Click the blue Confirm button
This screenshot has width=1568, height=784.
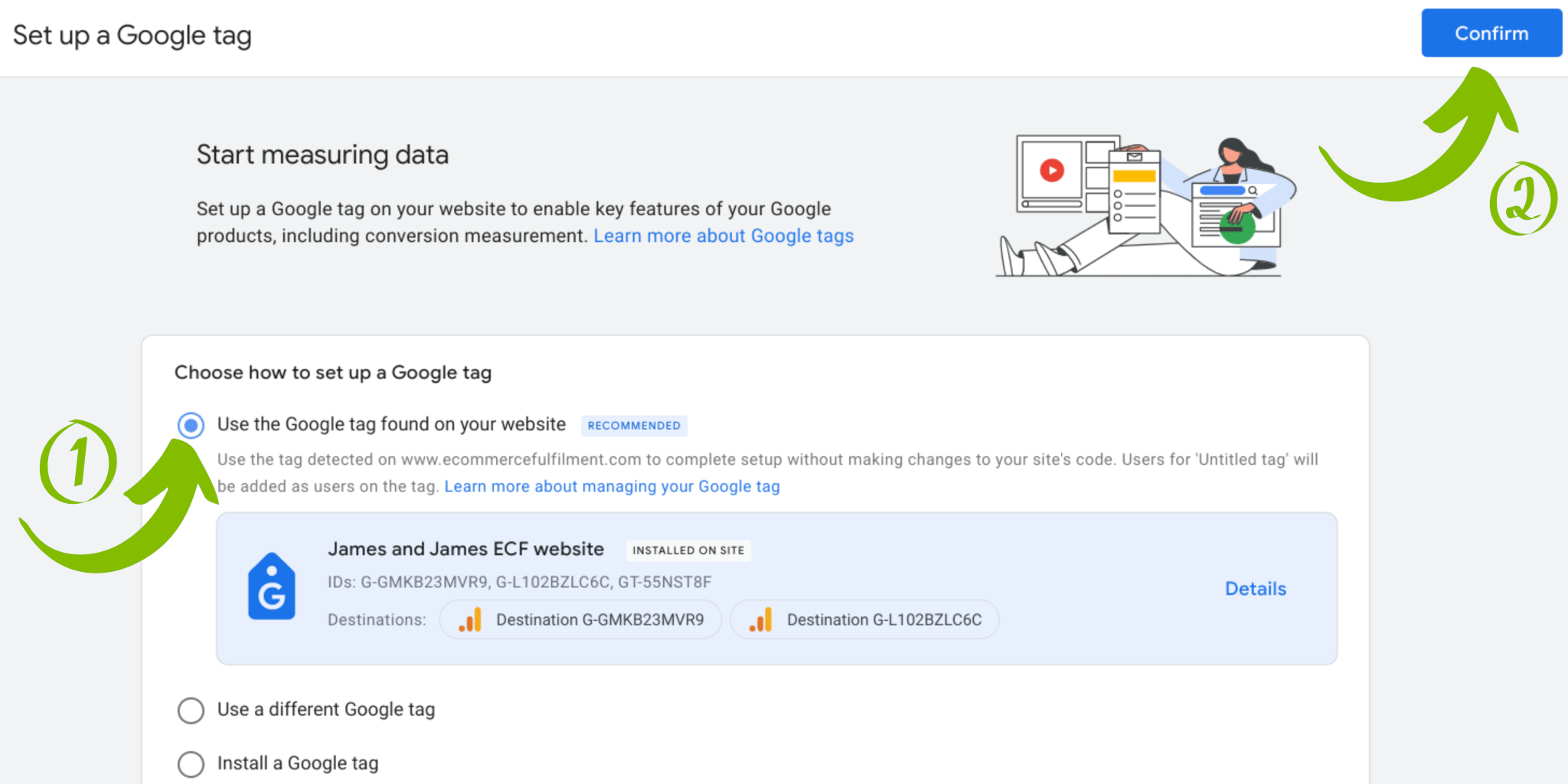pos(1491,33)
